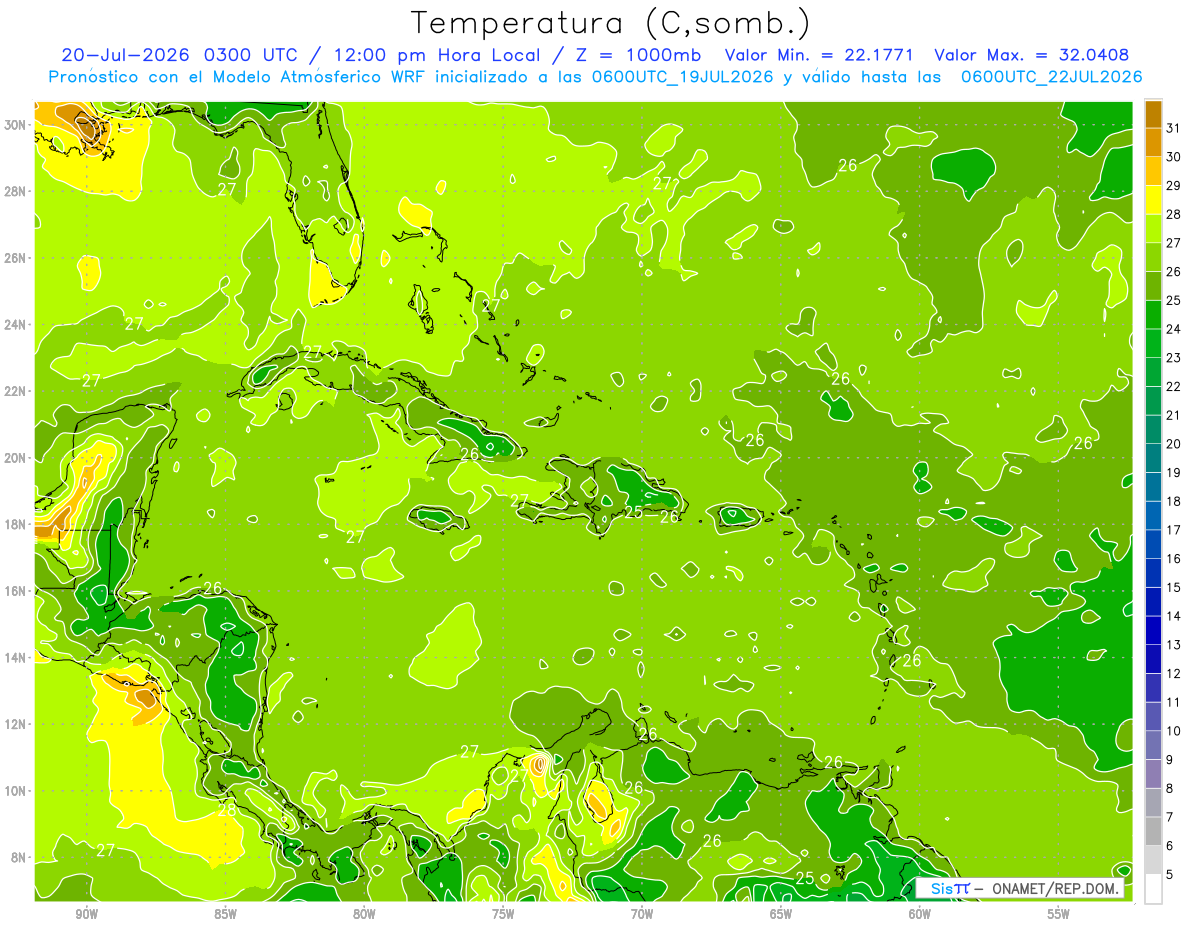
Task: Click the longitude axis label "90W"
Action: coord(86,914)
